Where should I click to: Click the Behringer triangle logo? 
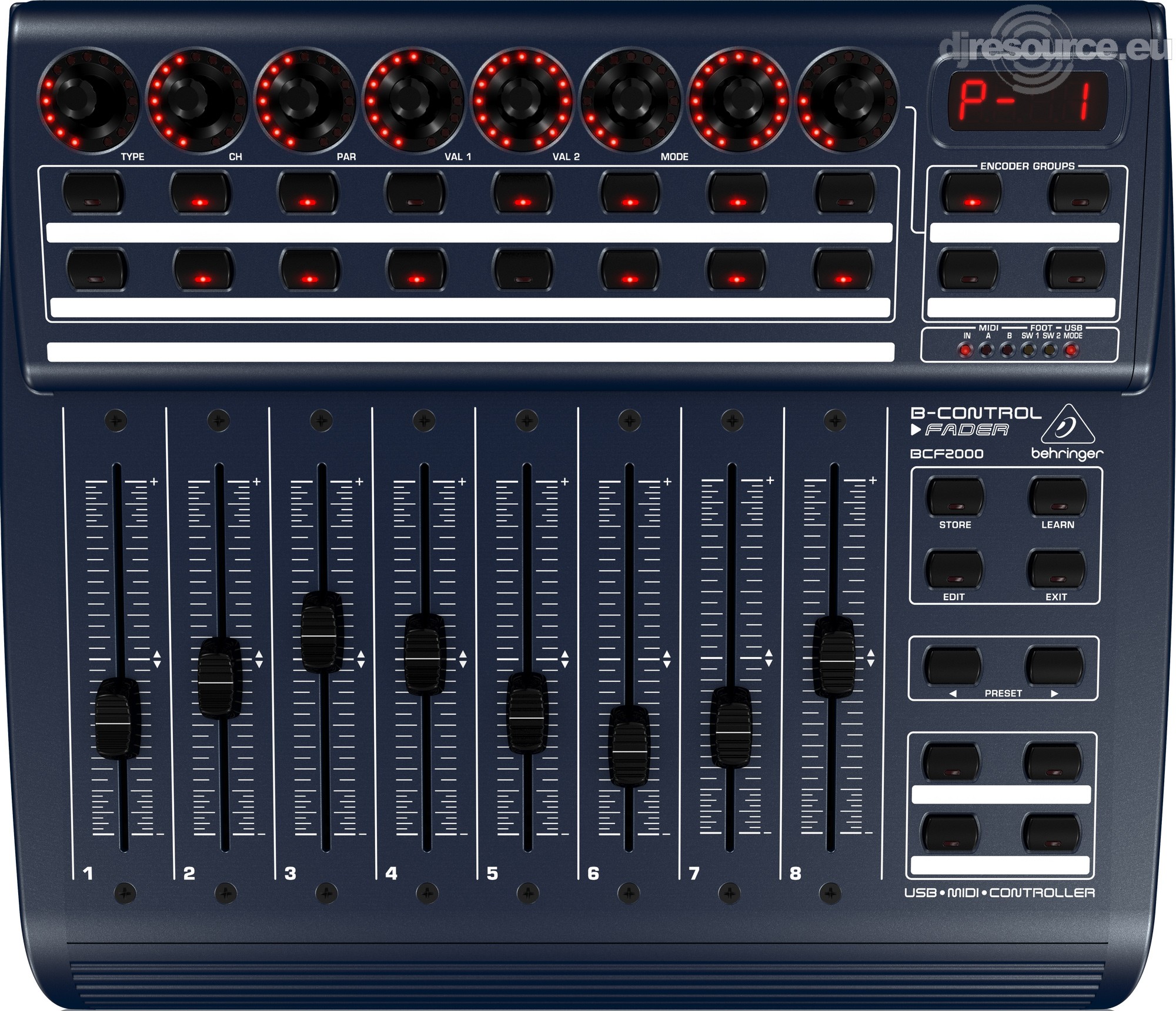click(x=1068, y=424)
